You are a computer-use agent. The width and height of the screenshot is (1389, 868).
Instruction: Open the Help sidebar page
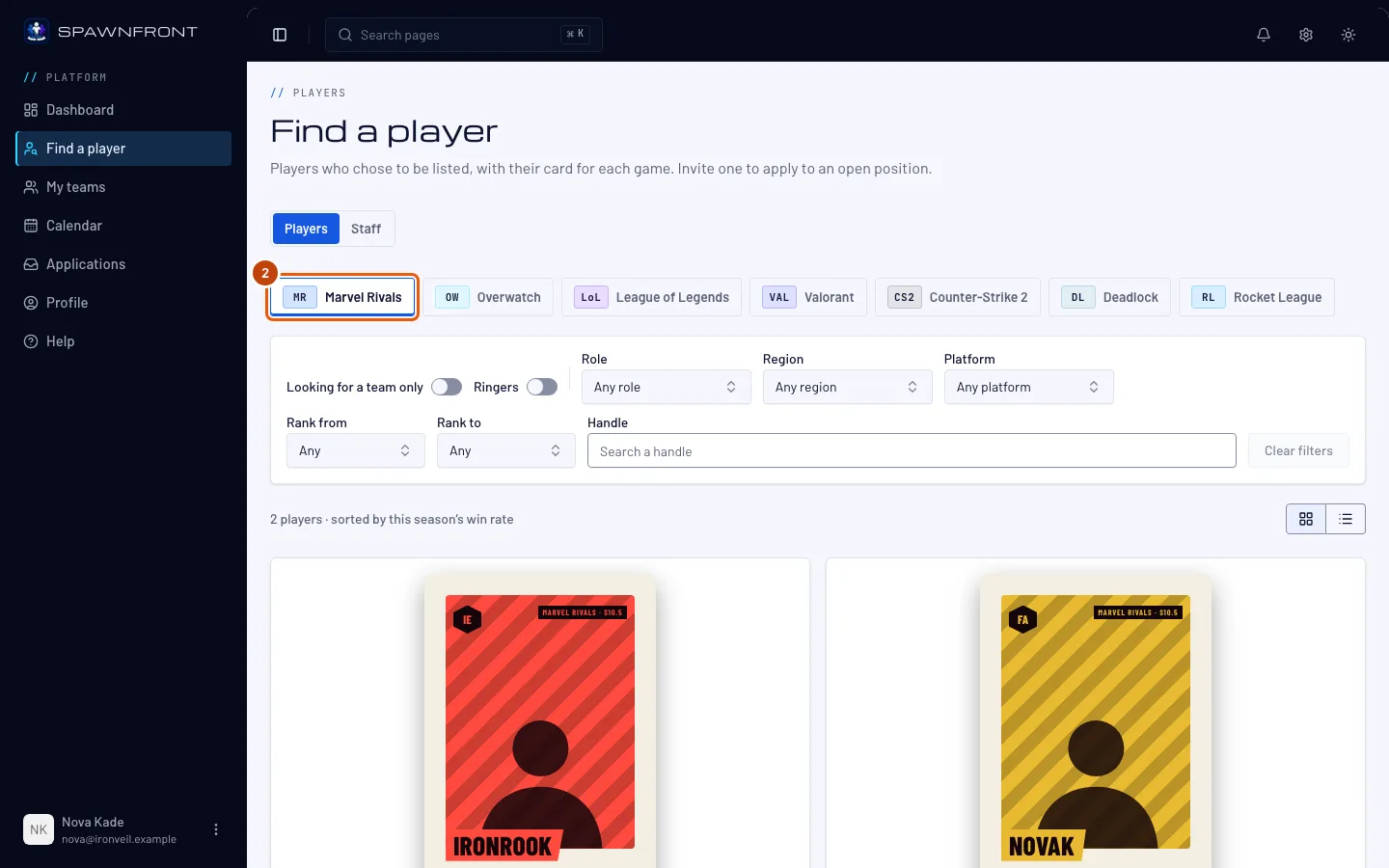tap(123, 341)
